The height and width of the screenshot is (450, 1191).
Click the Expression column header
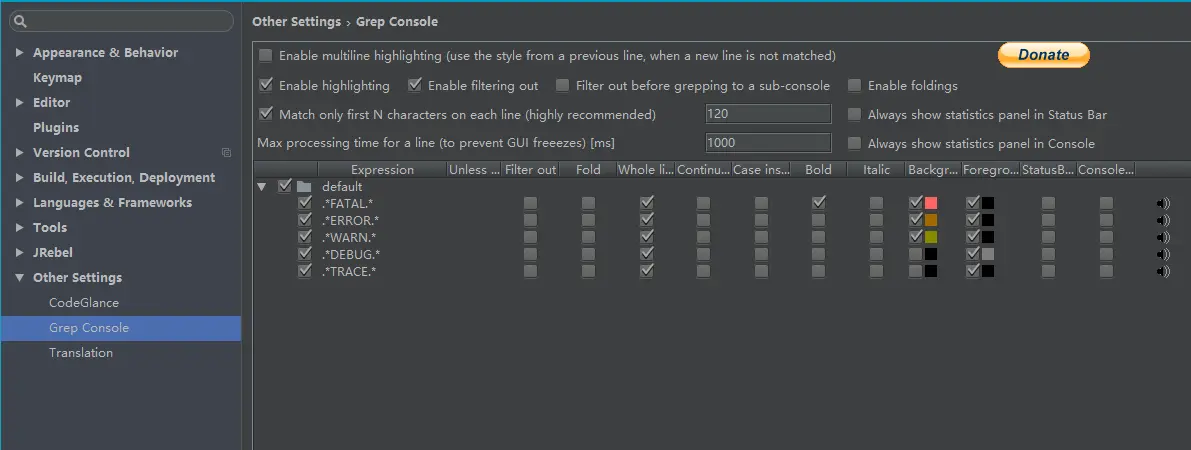coord(382,170)
